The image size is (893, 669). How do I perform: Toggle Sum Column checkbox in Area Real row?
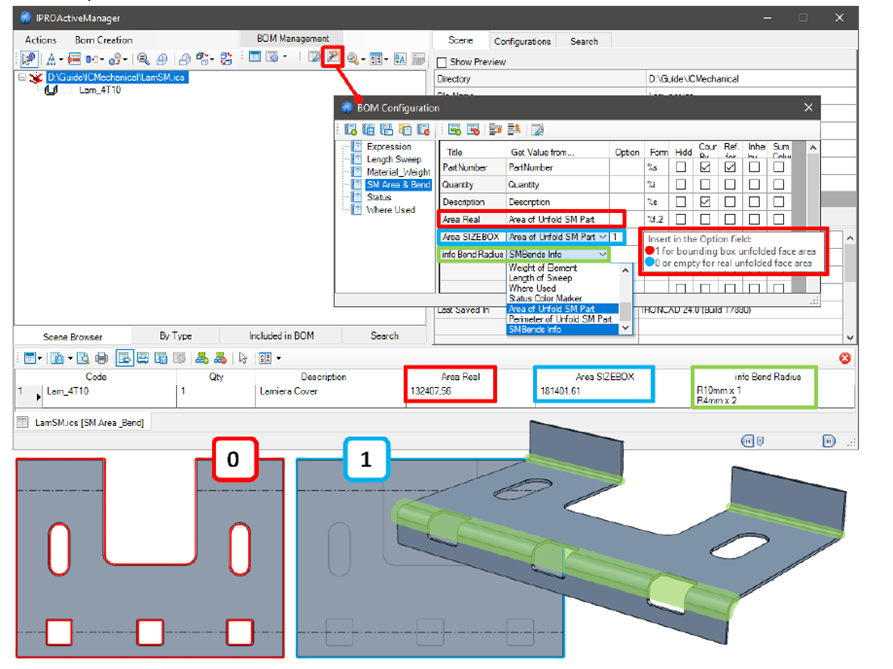pos(779,219)
